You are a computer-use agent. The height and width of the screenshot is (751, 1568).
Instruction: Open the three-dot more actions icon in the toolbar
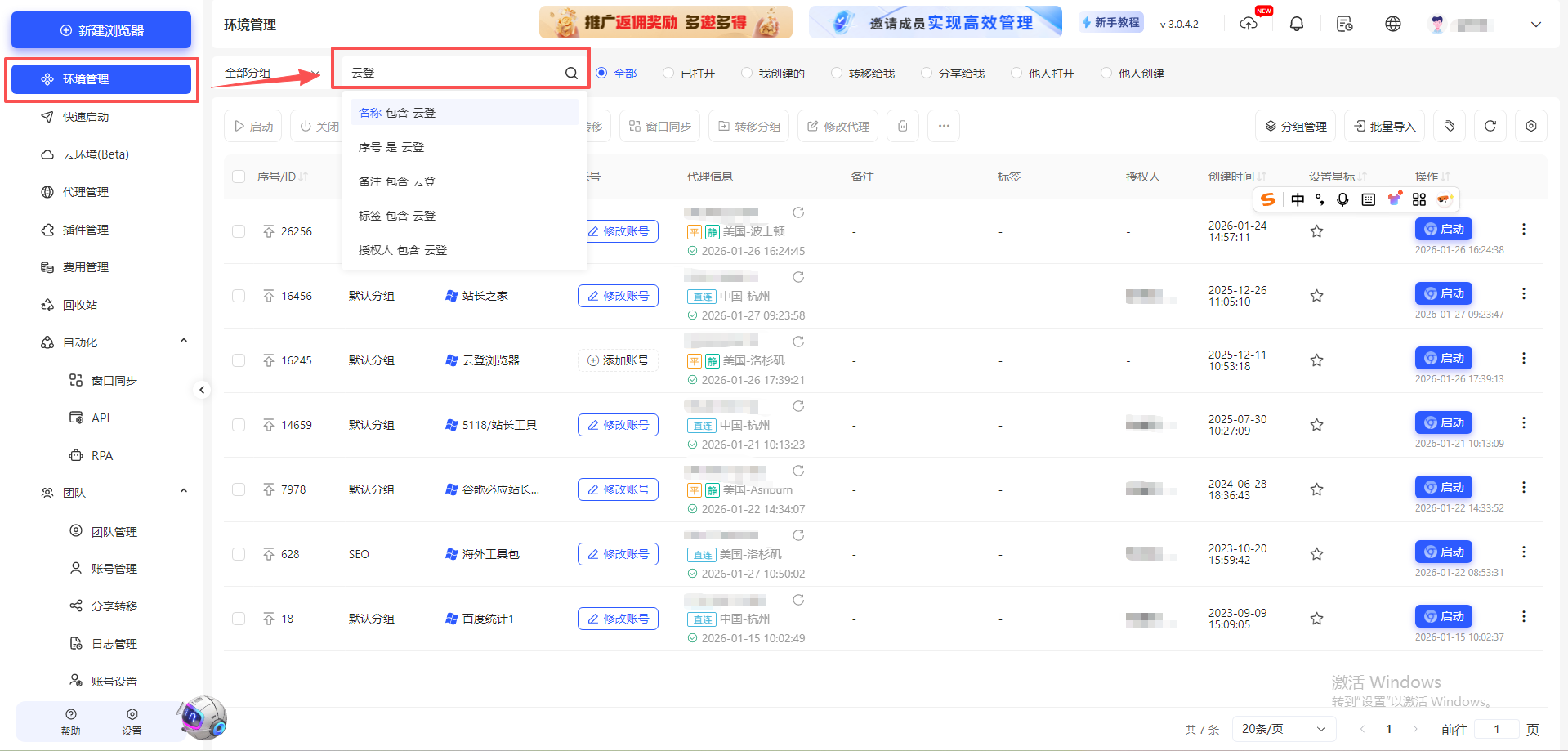tap(943, 125)
